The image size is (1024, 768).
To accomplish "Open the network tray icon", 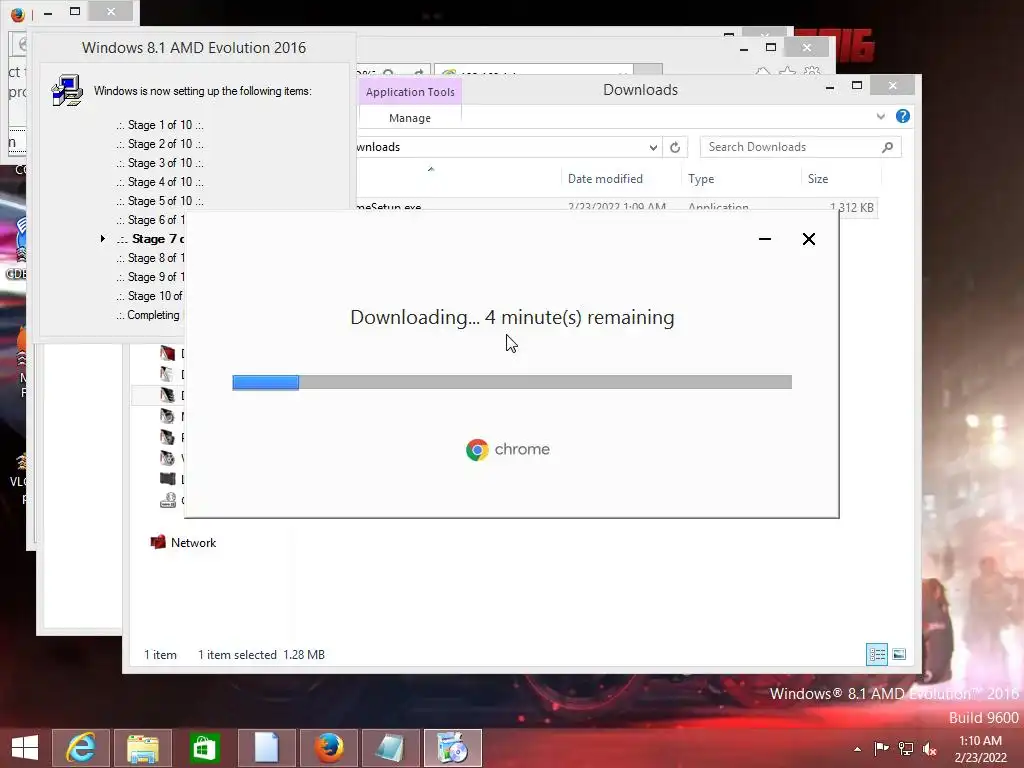I will [x=906, y=748].
